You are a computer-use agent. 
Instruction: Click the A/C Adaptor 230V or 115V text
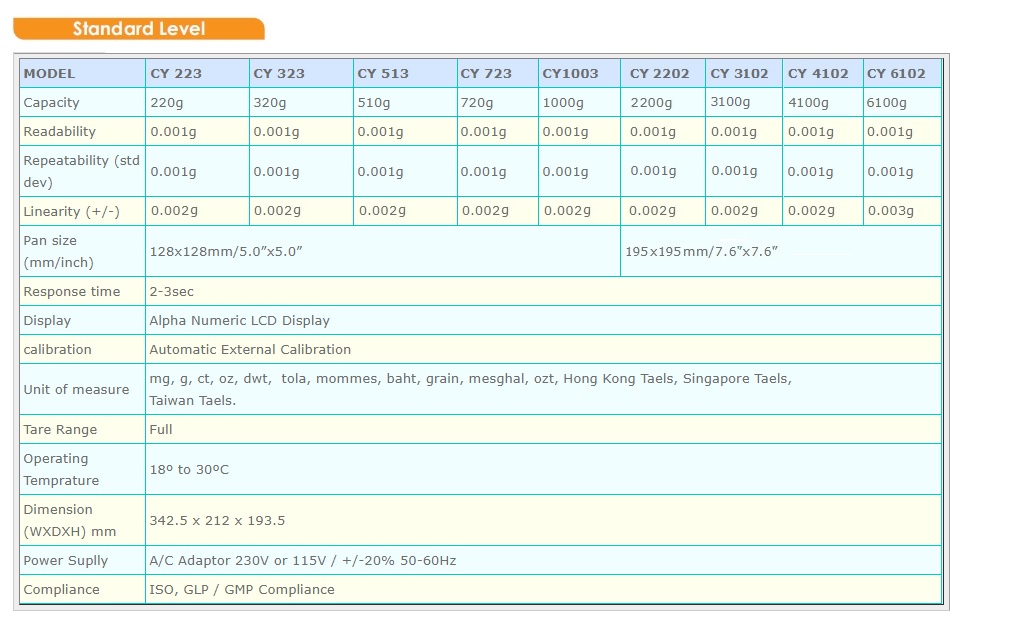point(303,560)
